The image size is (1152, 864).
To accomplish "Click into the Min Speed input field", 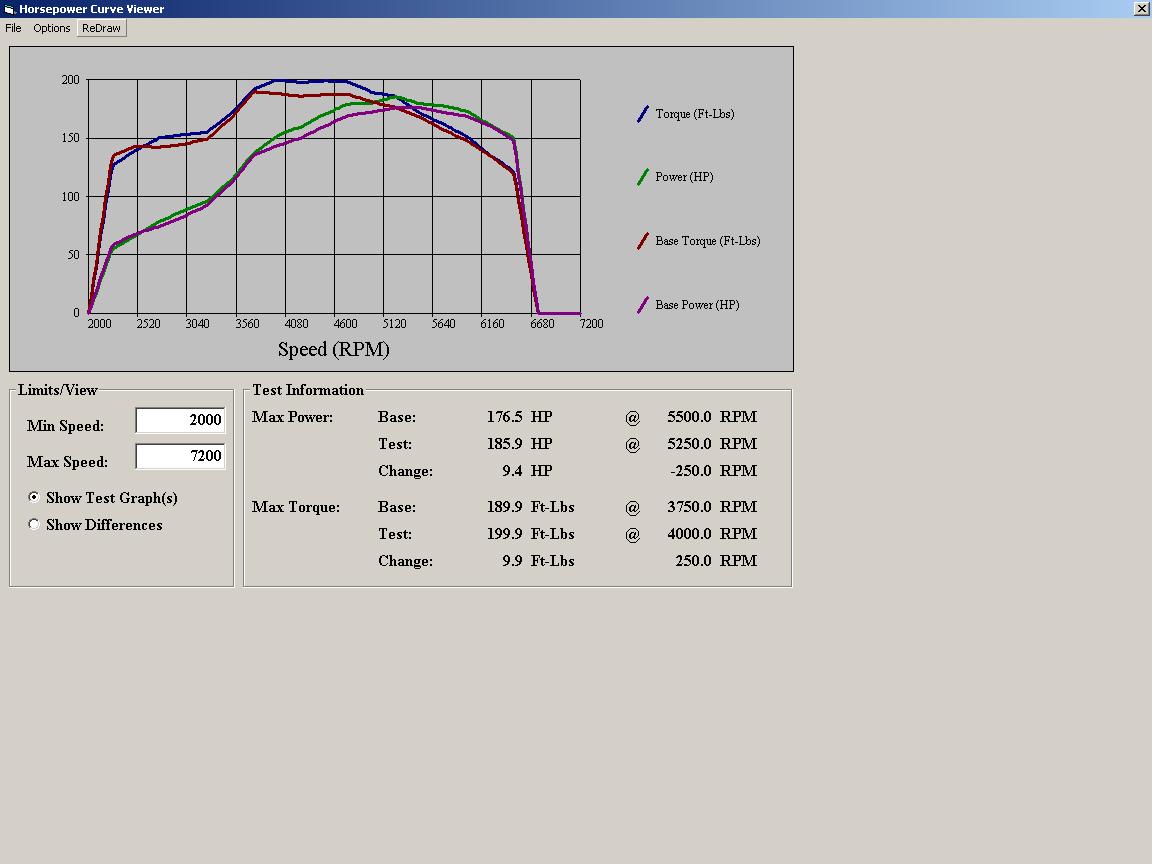I will [180, 420].
